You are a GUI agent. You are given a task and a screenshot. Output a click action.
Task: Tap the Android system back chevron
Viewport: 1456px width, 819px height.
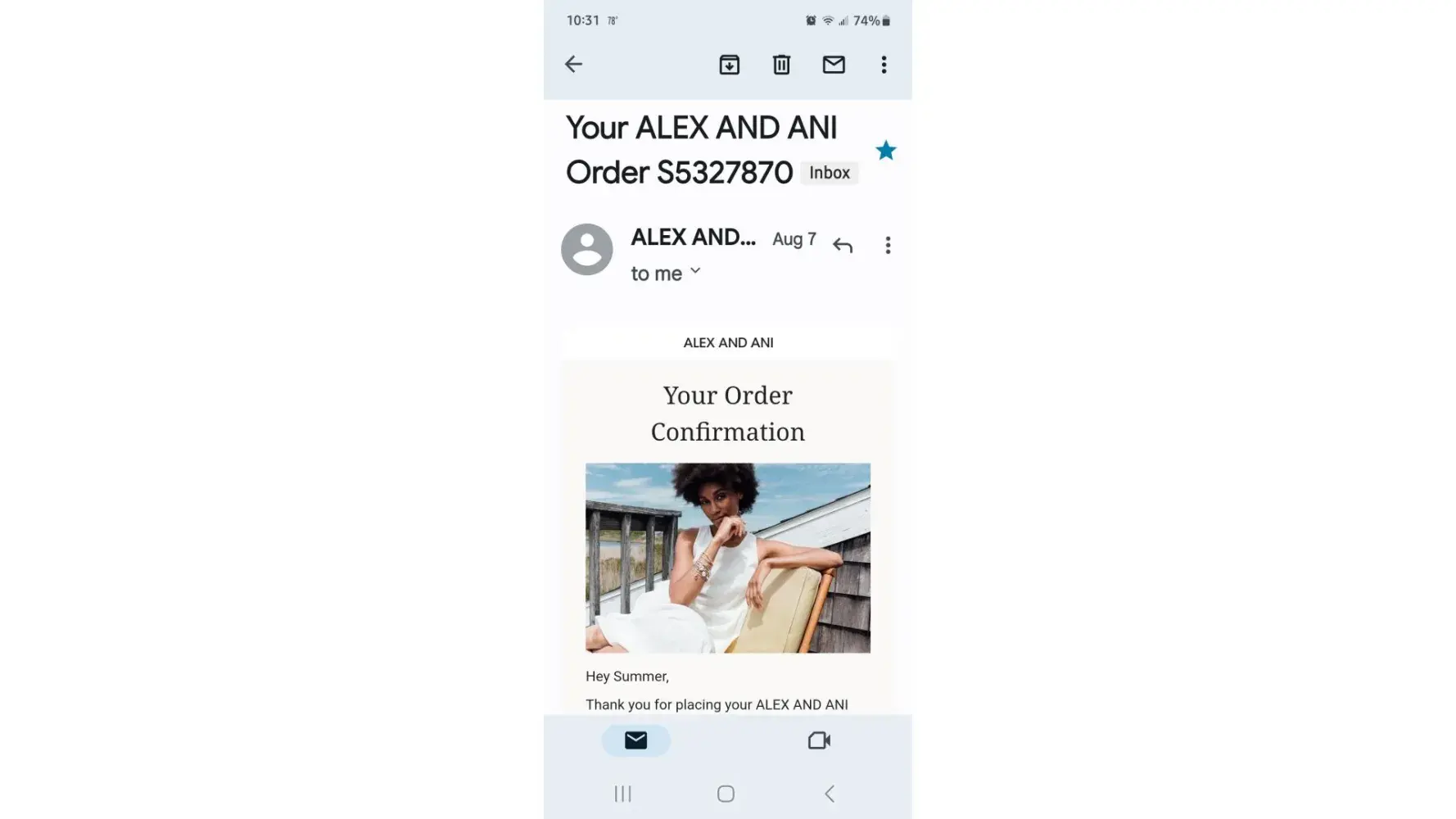(830, 794)
